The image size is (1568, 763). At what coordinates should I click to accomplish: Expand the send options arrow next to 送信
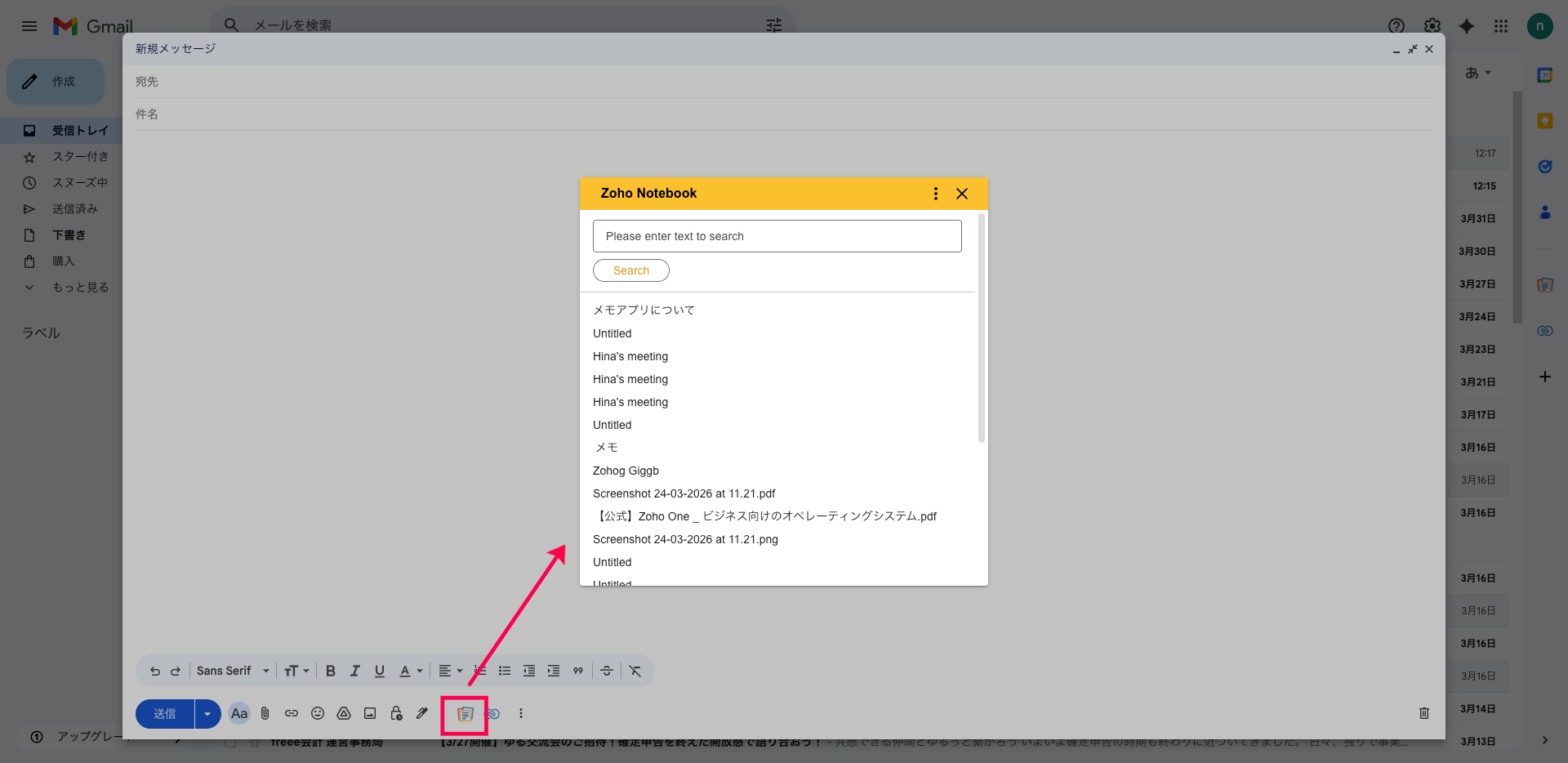(207, 713)
